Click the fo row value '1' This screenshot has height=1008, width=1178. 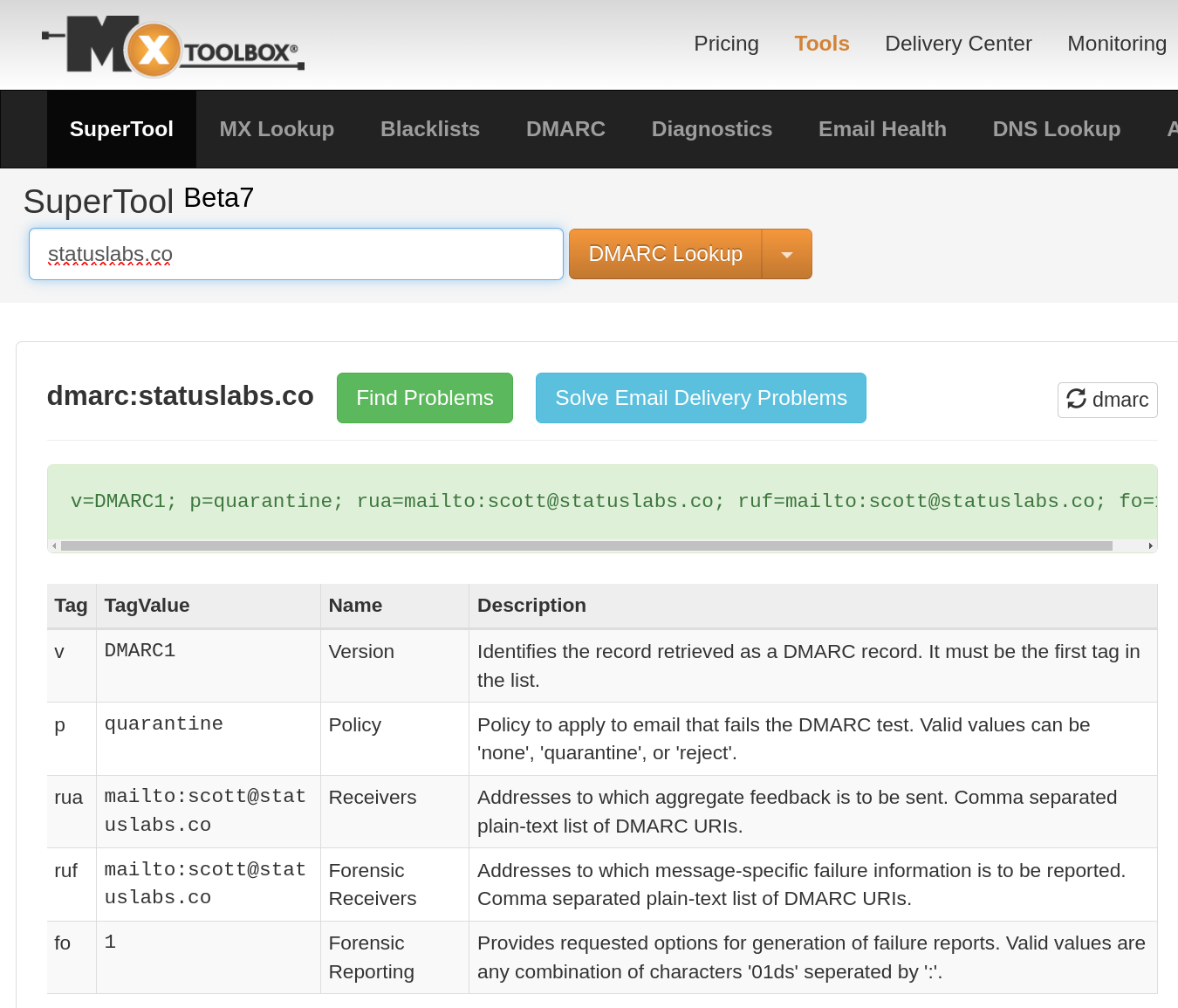[110, 942]
